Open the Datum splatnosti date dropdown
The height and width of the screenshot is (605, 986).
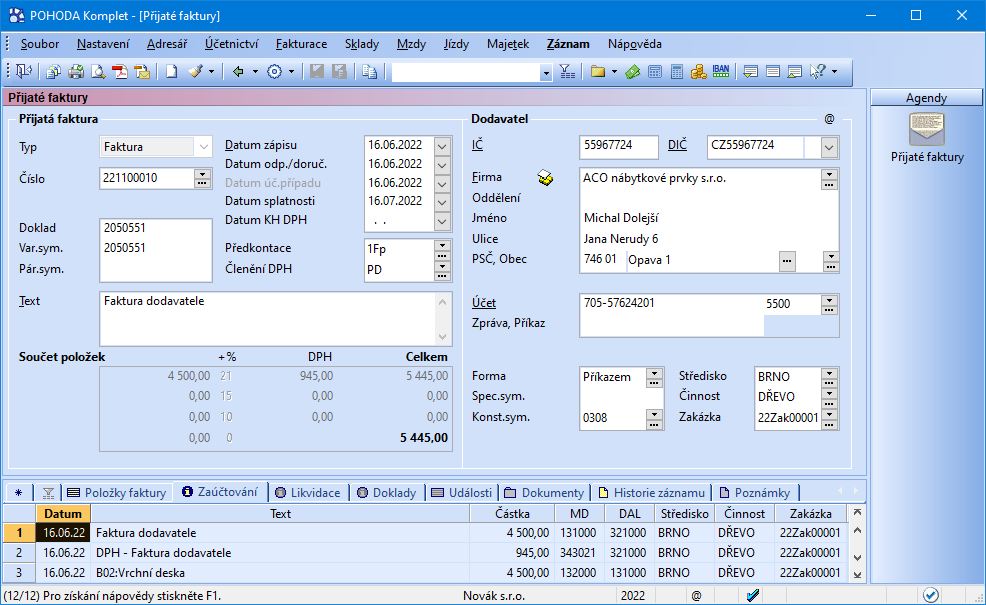click(x=442, y=202)
